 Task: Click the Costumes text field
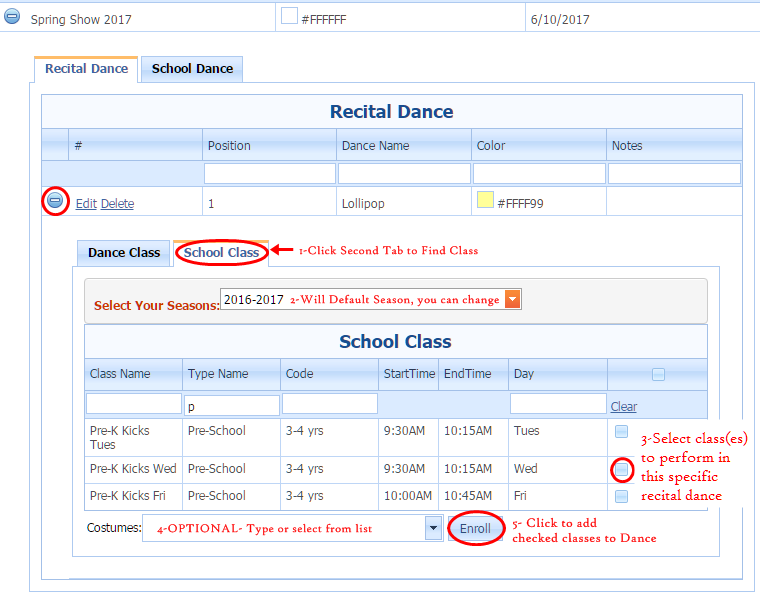pos(284,528)
